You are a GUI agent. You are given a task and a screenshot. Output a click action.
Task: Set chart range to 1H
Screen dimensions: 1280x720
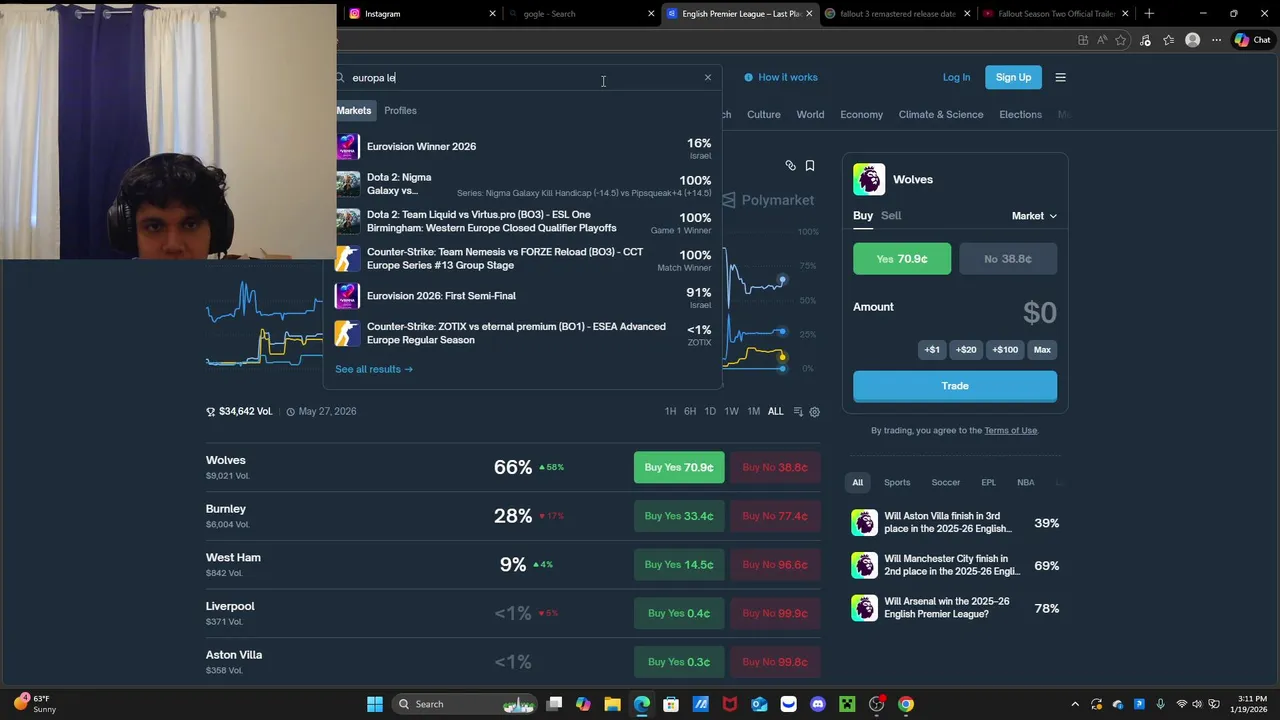pos(670,412)
